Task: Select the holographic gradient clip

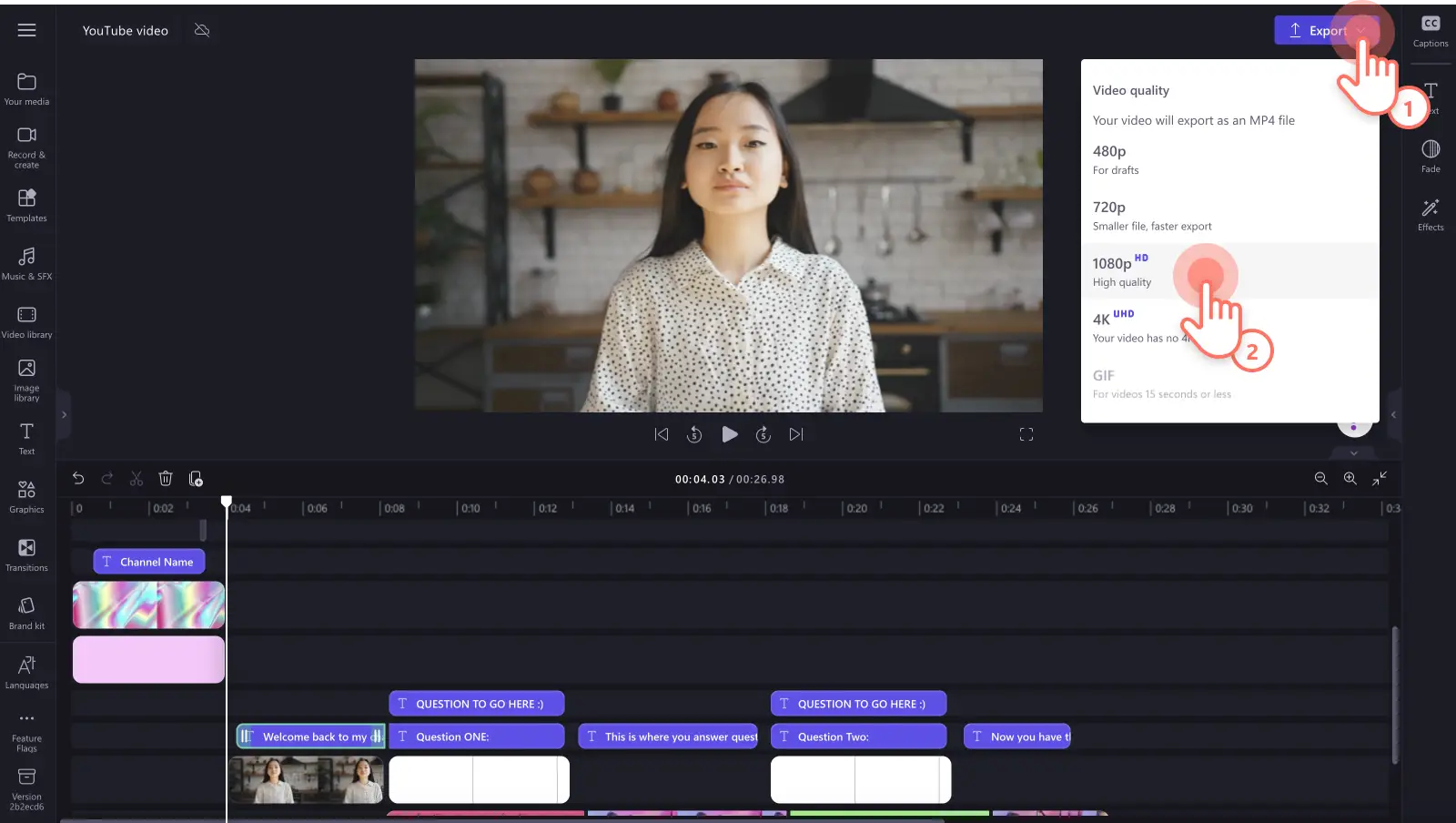Action: (148, 605)
